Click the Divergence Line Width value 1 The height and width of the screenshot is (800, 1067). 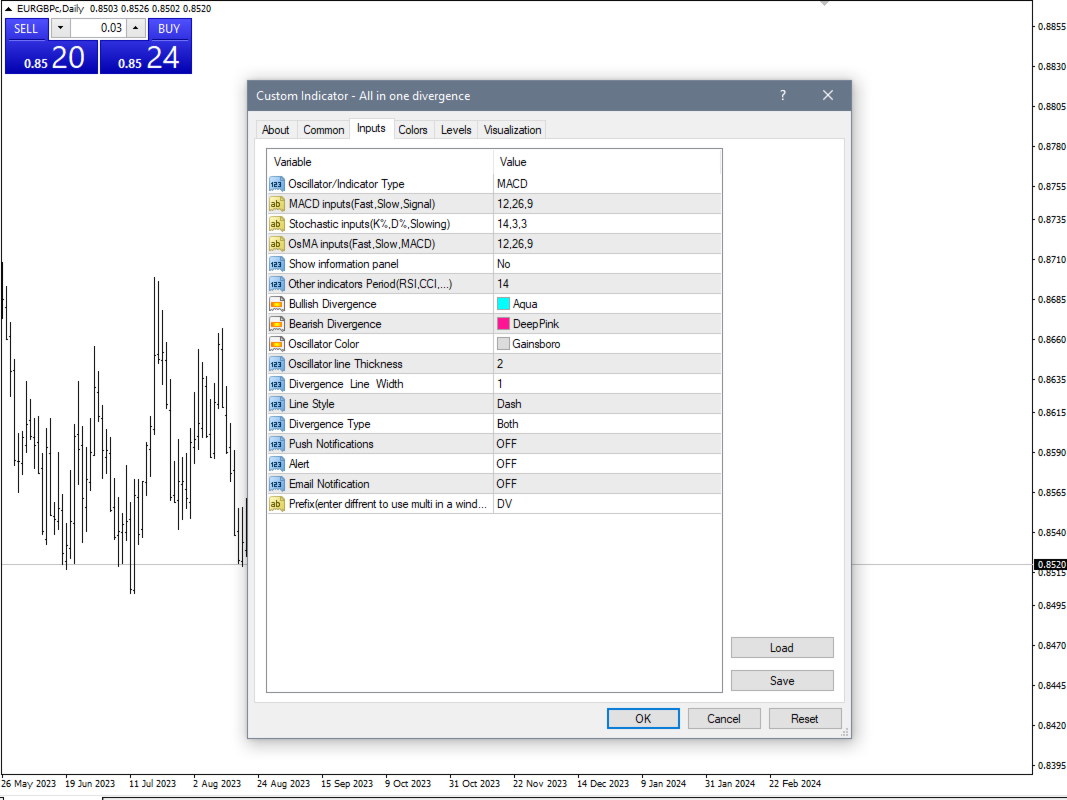(x=607, y=384)
